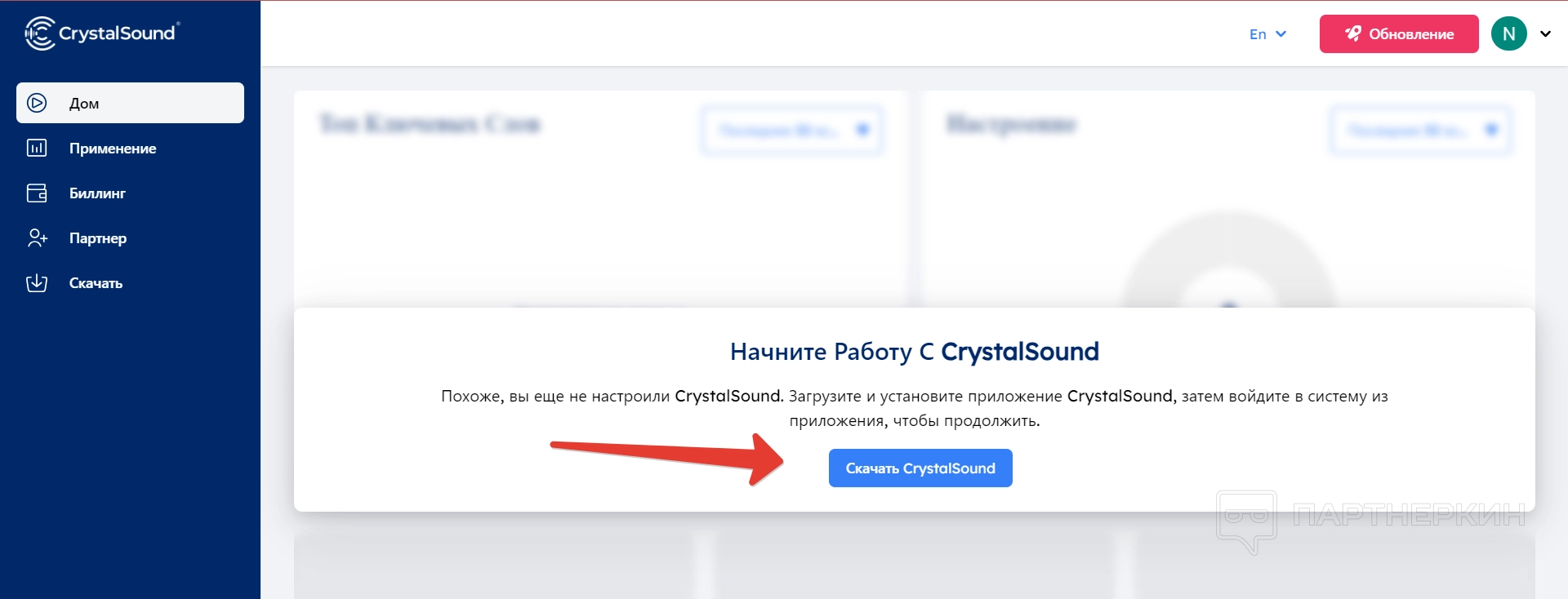Expand the account menu chevron
1568x599 pixels.
[1545, 33]
